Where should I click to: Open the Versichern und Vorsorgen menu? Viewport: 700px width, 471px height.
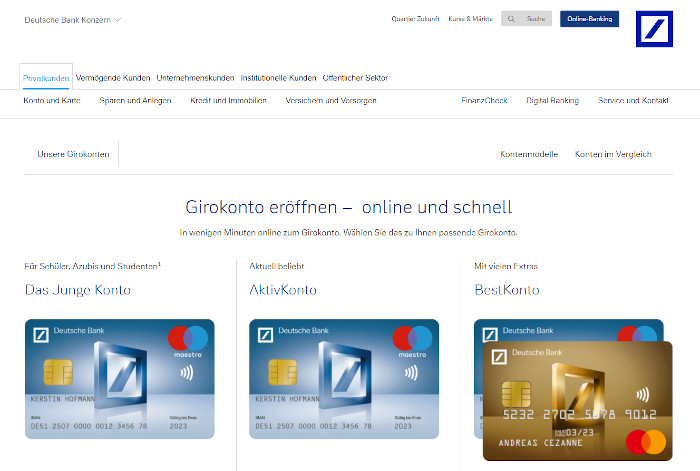[x=331, y=100]
